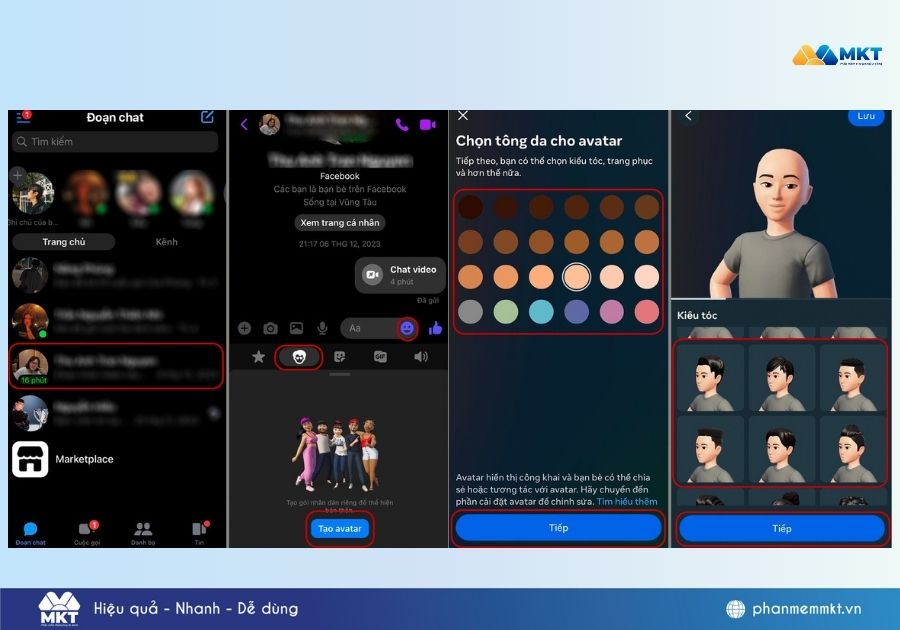Click Tiếp on skin tone screen

tap(558, 528)
